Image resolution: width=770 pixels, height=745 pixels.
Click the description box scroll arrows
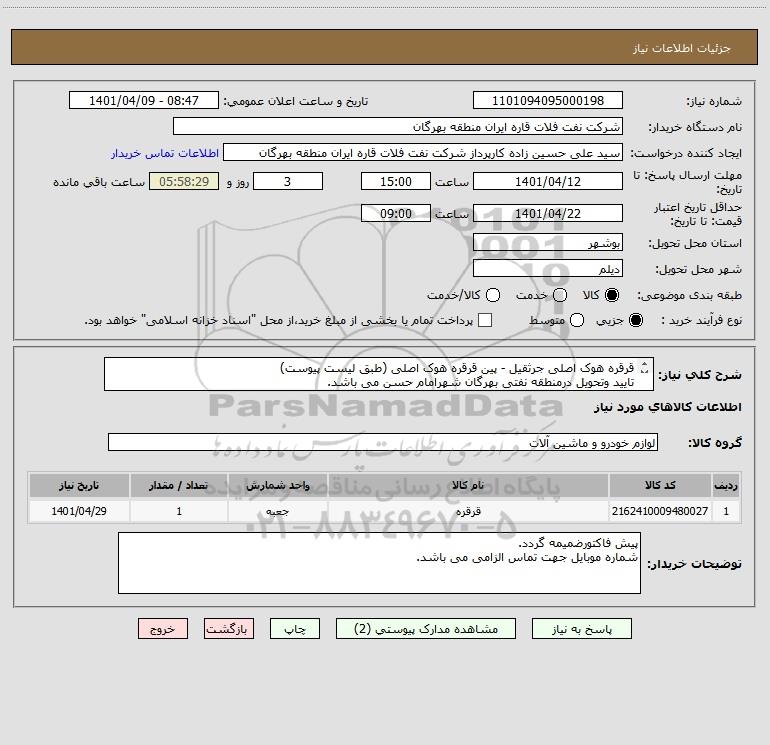coord(644,368)
